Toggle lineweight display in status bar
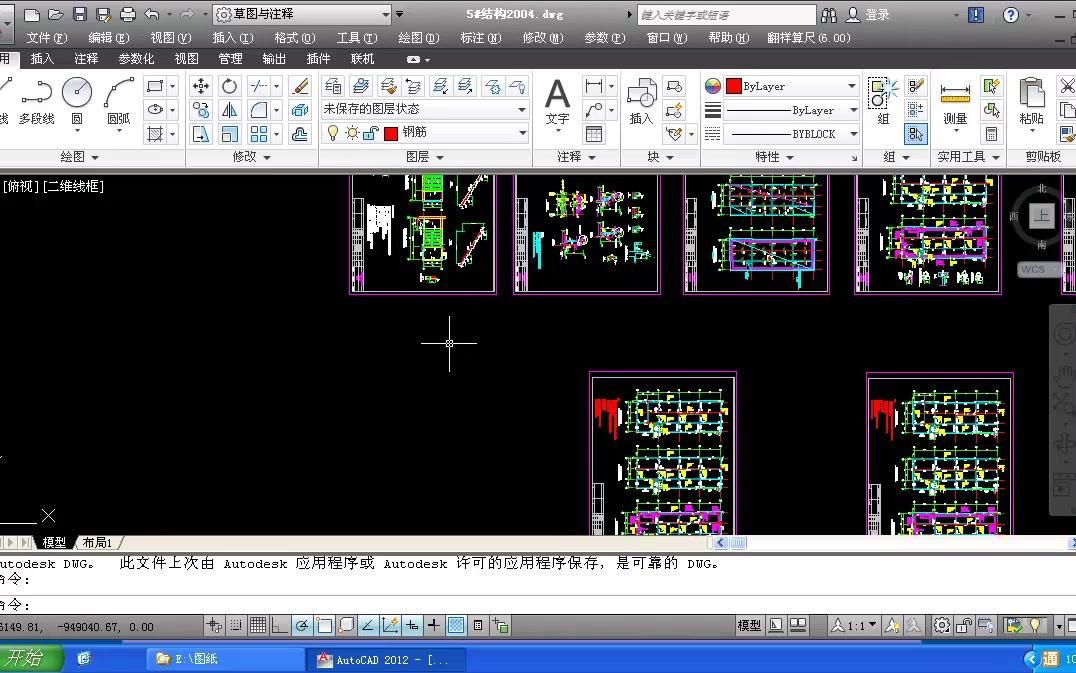1076x673 pixels. (x=434, y=625)
